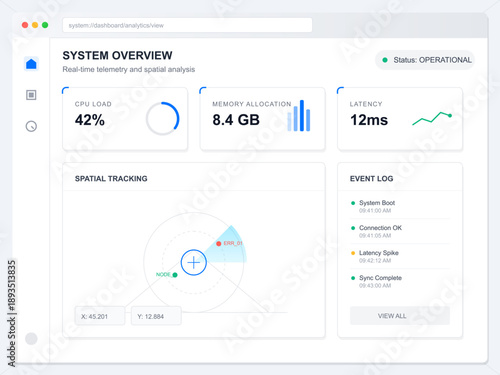This screenshot has width=500, height=375.
Task: Click the address bar URL field
Action: 187,25
